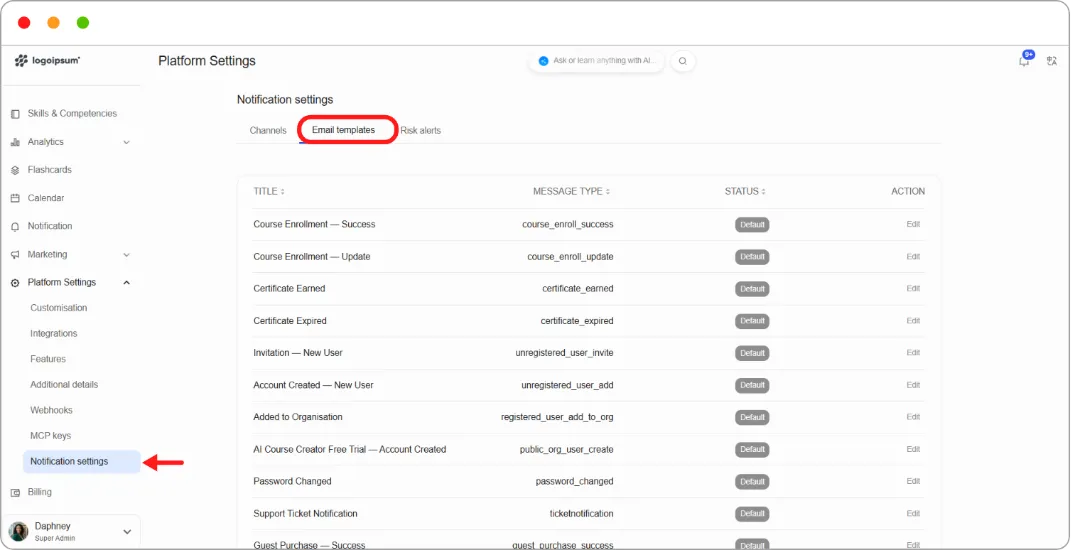
Task: Click Default badge for Certificate Earned
Action: point(752,289)
